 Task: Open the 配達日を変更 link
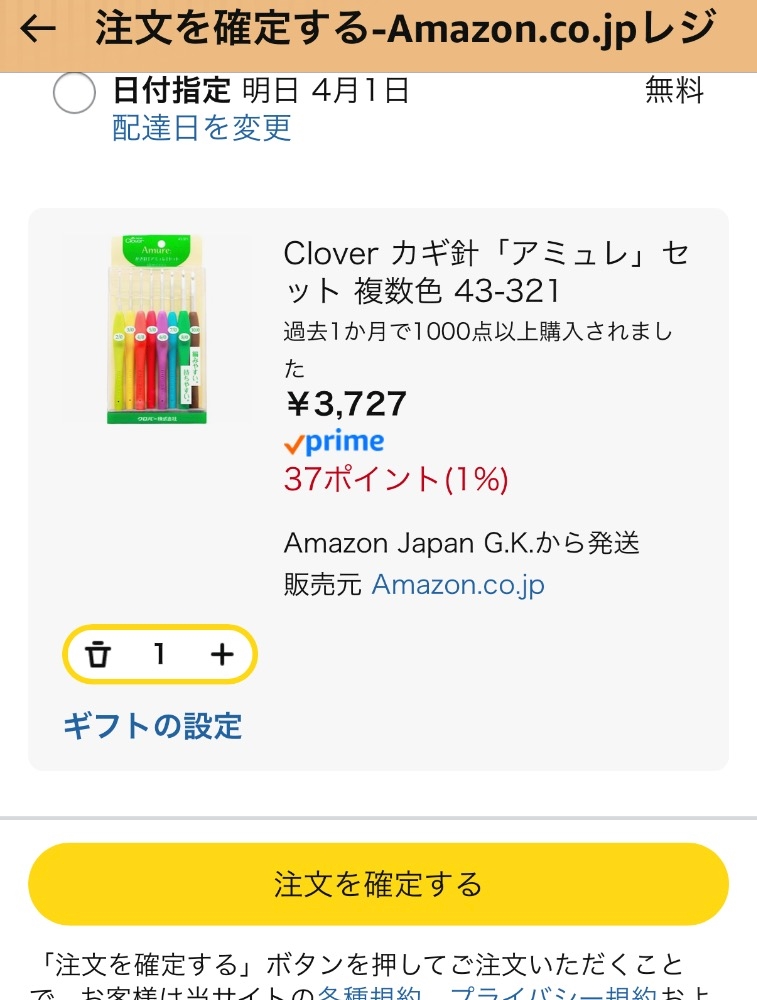202,128
